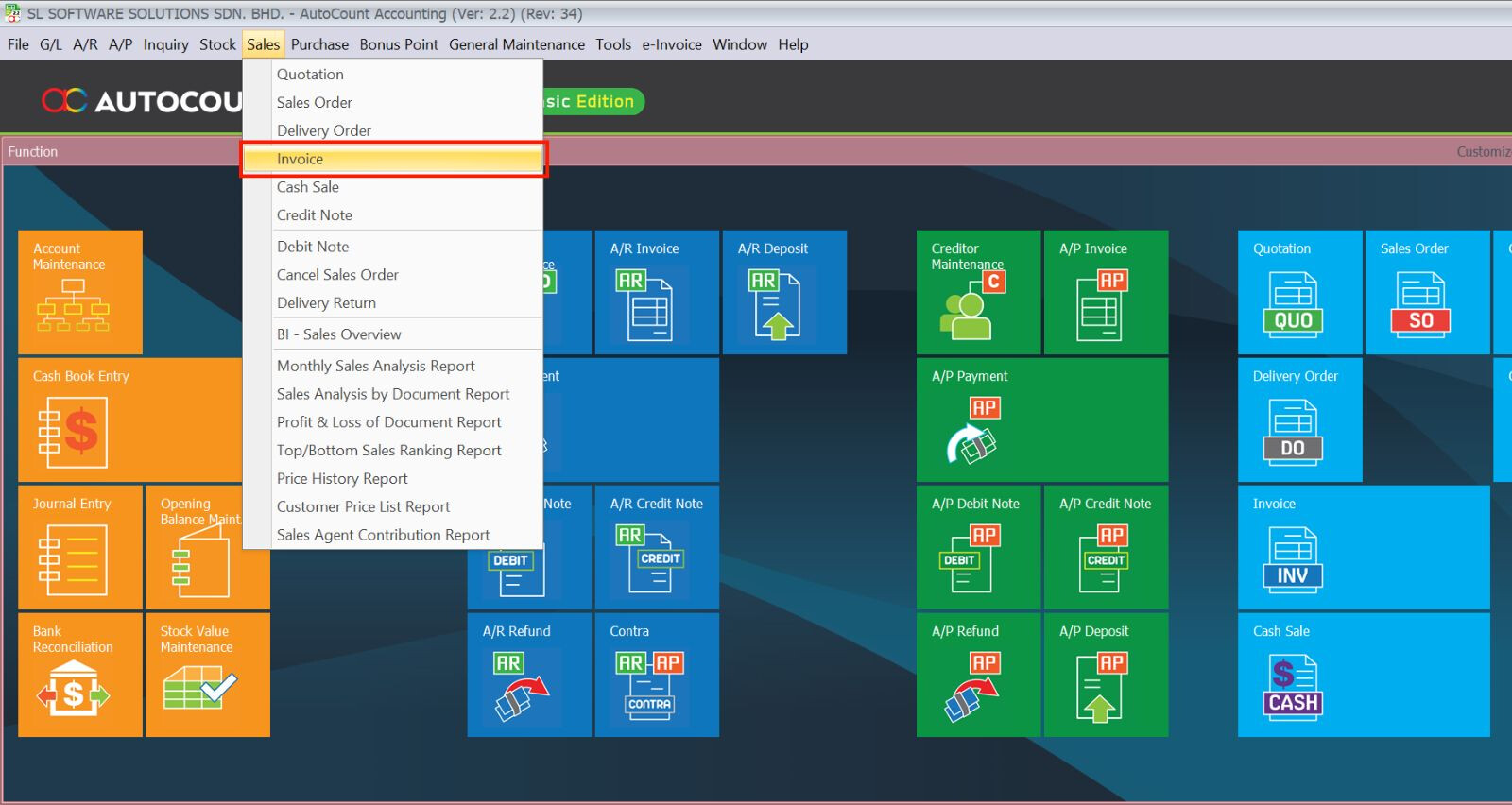Launch the Bank Reconciliation icon

coord(74,687)
